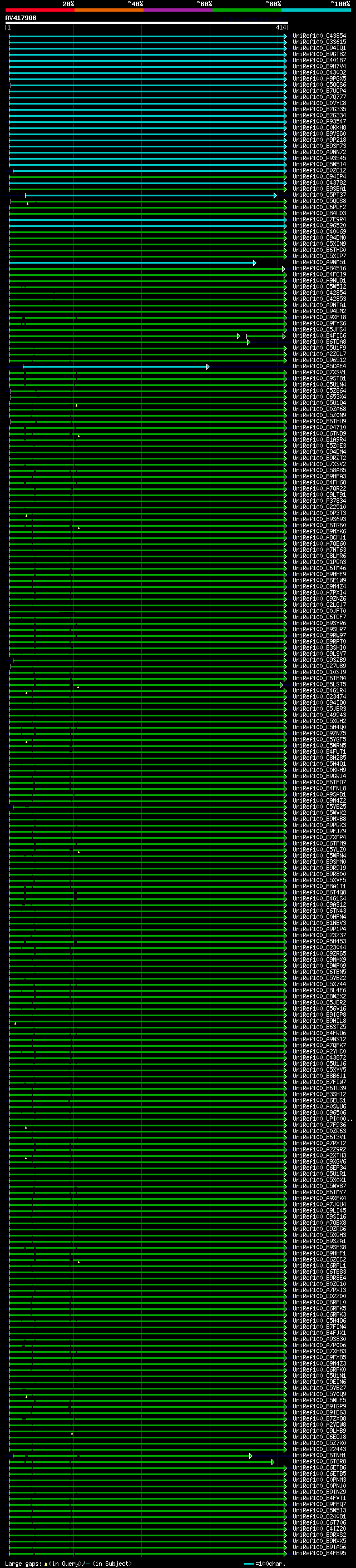This screenshot has height=1568, width=356.
Task: Select hit UniRef100_Q9LHB9
Action: [x=319, y=1432]
